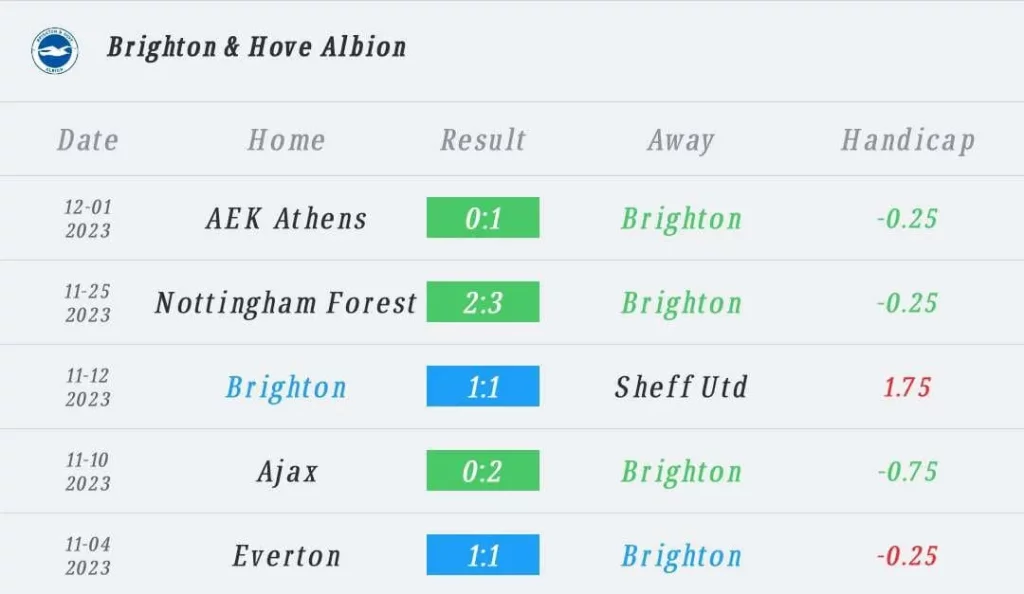Select the Handicap column header

908,141
